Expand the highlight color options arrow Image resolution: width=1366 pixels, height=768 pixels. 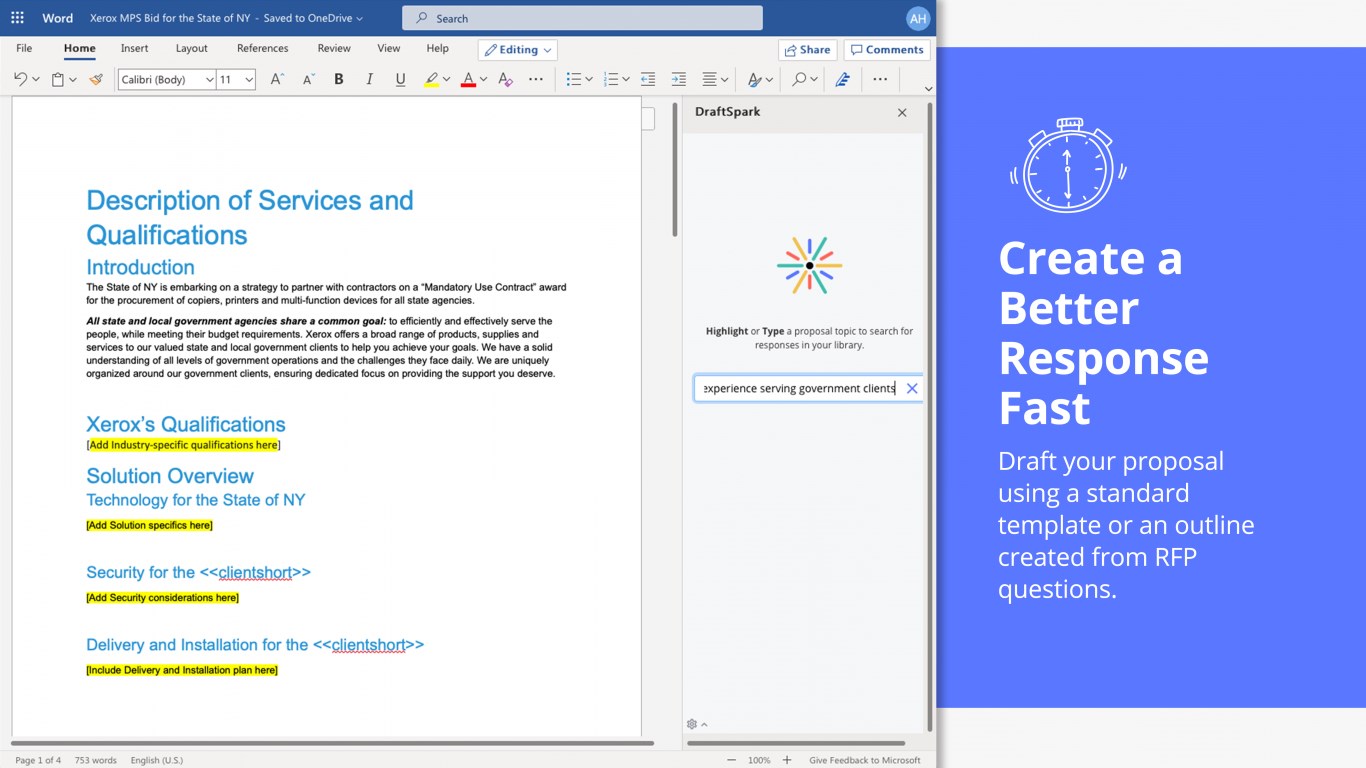click(x=446, y=79)
